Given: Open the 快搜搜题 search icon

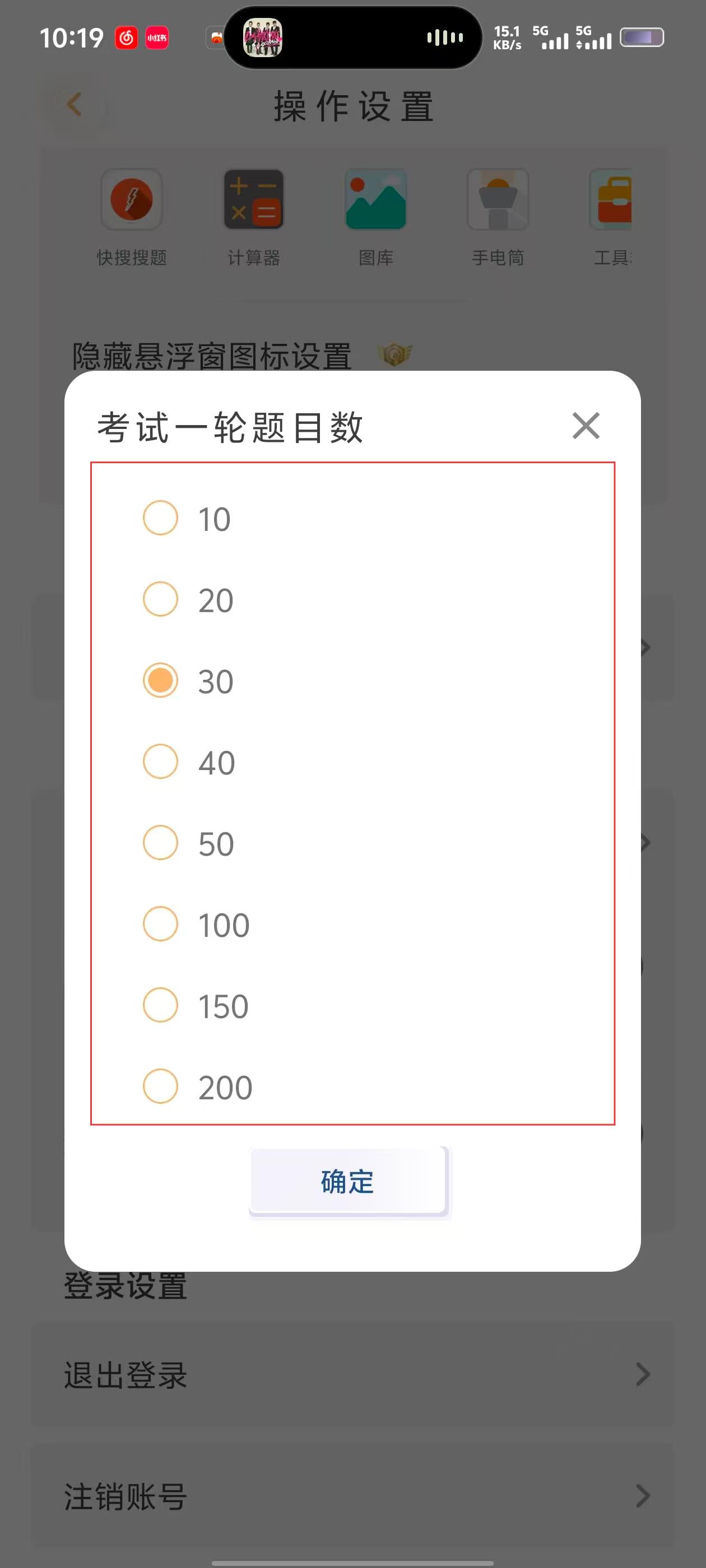Looking at the screenshot, I should click(132, 200).
